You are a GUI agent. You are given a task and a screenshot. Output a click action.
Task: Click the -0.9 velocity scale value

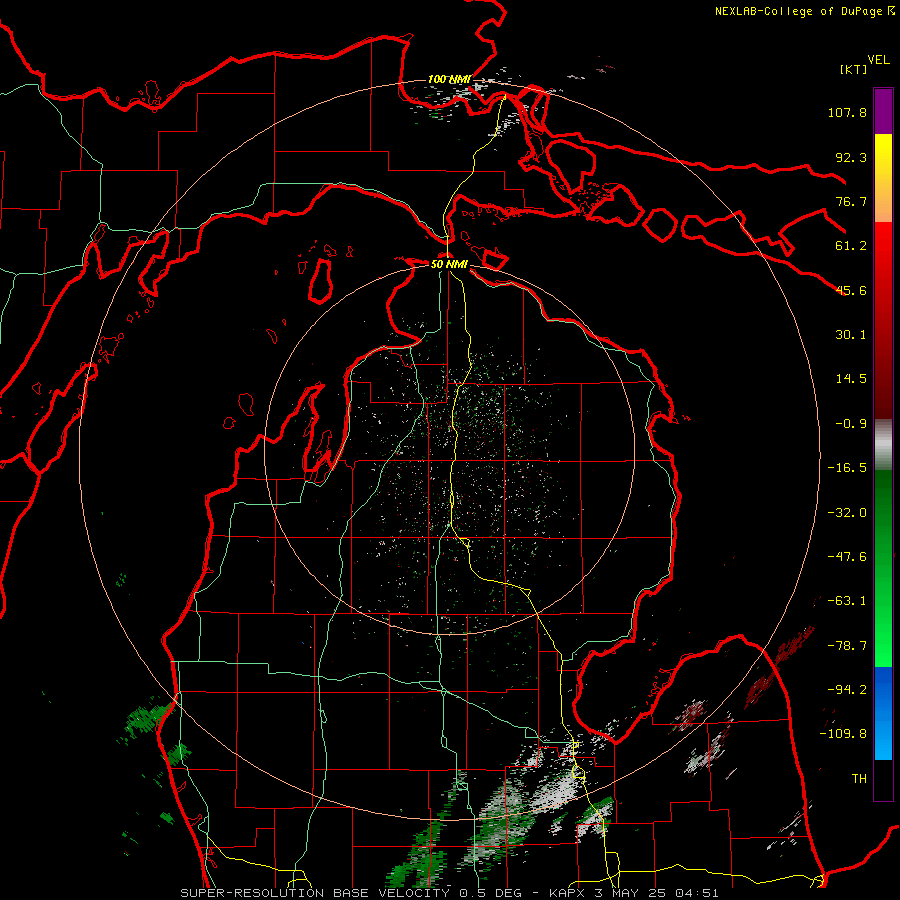(x=851, y=424)
